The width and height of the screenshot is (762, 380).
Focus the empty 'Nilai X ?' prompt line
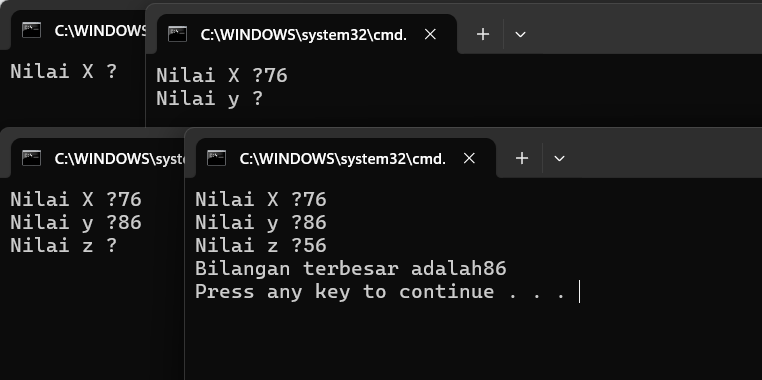coord(64,71)
